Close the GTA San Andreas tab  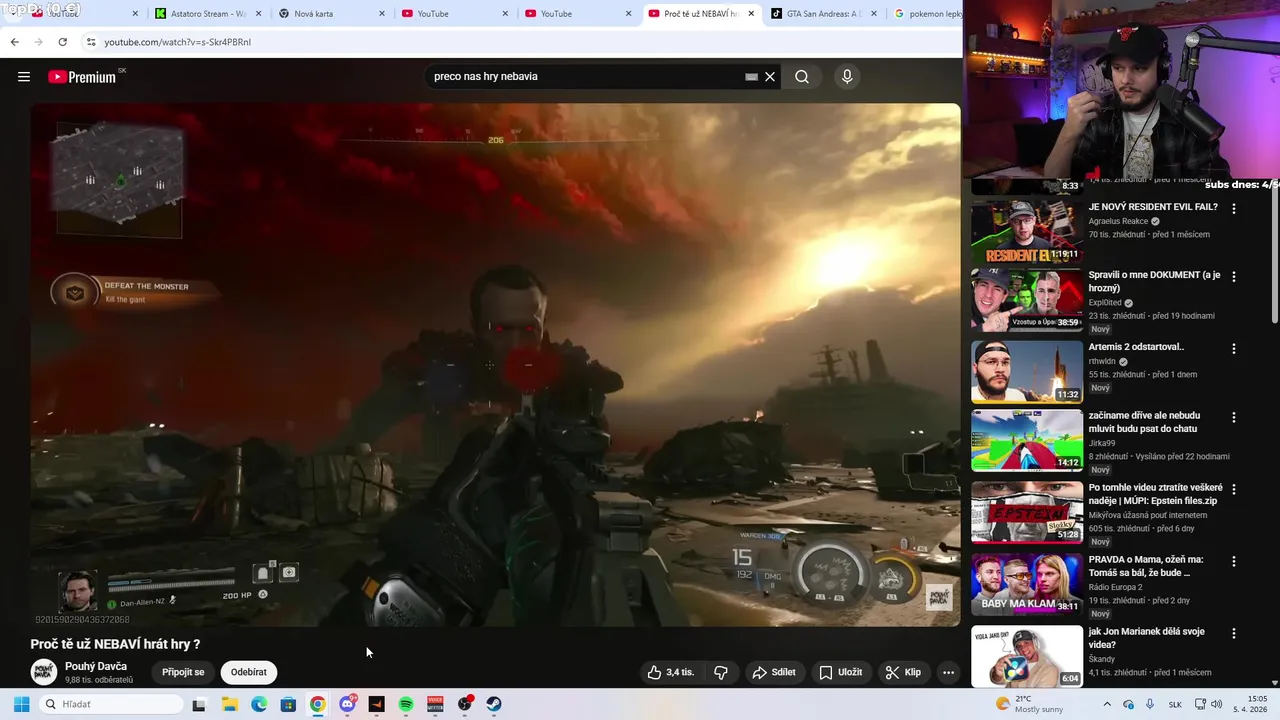[x=874, y=14]
